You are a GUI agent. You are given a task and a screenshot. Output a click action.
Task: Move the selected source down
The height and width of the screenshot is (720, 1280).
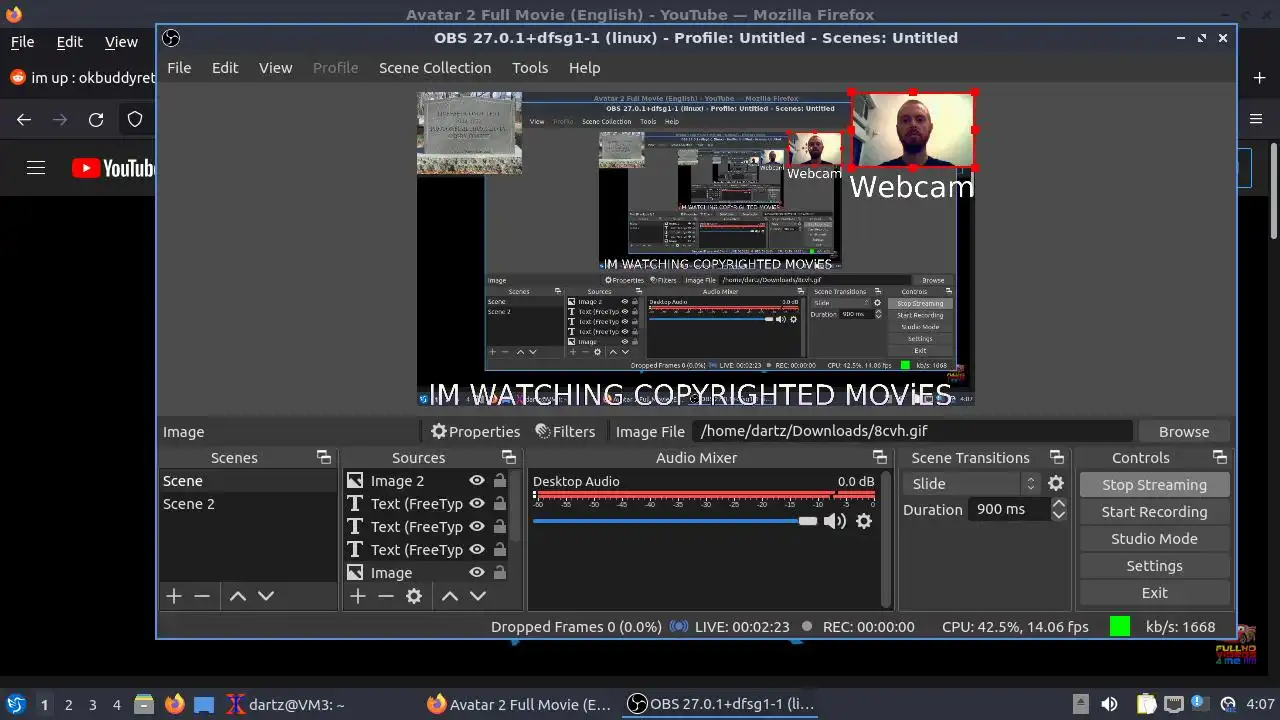478,596
